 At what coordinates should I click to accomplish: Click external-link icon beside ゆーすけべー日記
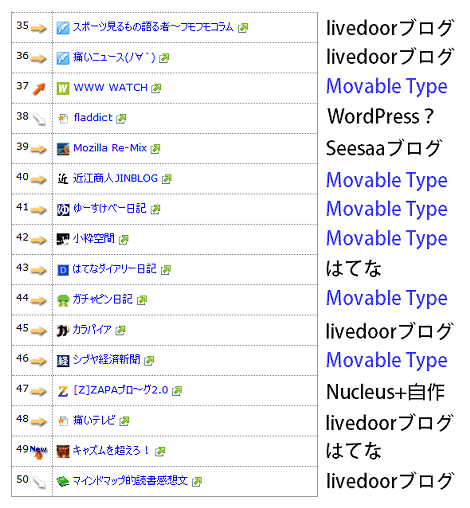[x=155, y=210]
